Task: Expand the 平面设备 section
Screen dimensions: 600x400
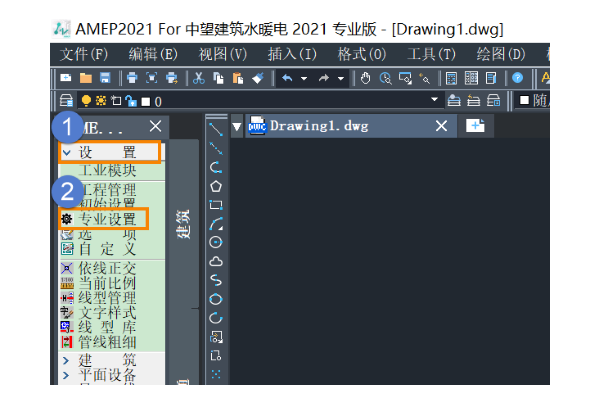Action: (x=66, y=375)
